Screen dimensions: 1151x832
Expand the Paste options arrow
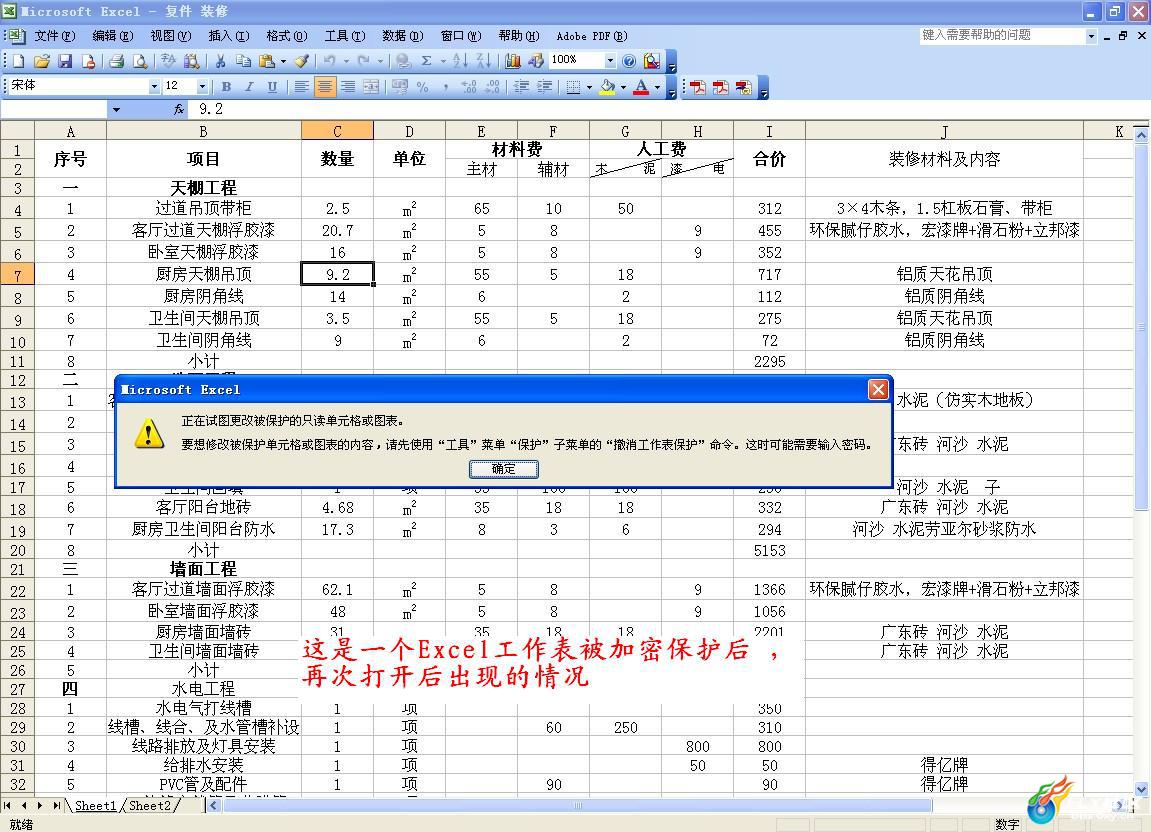pos(283,62)
